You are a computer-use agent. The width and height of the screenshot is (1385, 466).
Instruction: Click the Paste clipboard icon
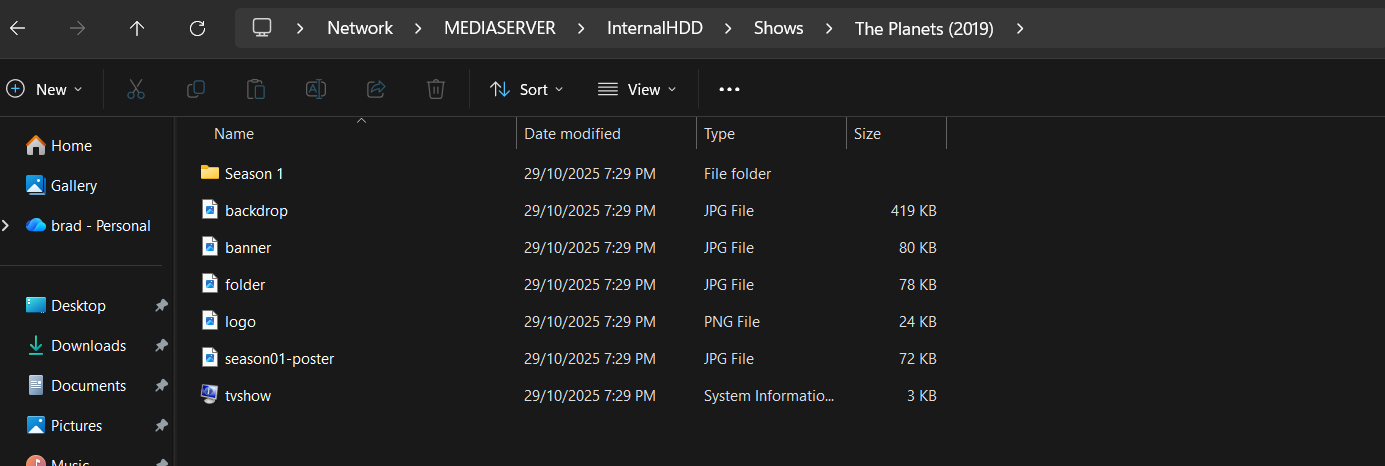pos(256,89)
